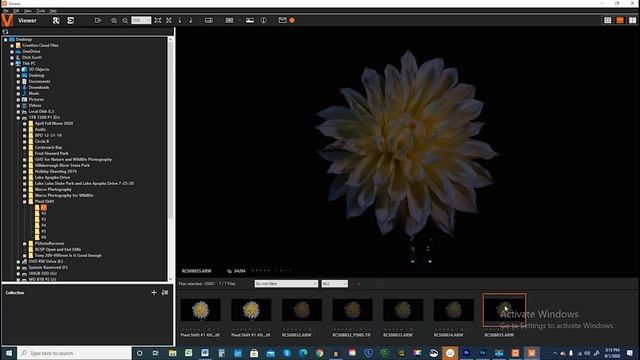Click the output/export image toolbar icon
This screenshot has width=640, height=360.
click(x=98, y=20)
